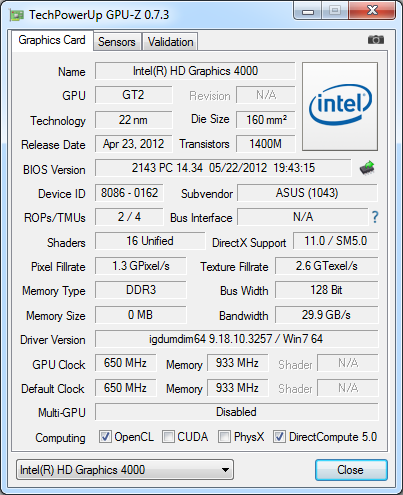
Task: Click the Driver Version field
Action: (x=236, y=339)
